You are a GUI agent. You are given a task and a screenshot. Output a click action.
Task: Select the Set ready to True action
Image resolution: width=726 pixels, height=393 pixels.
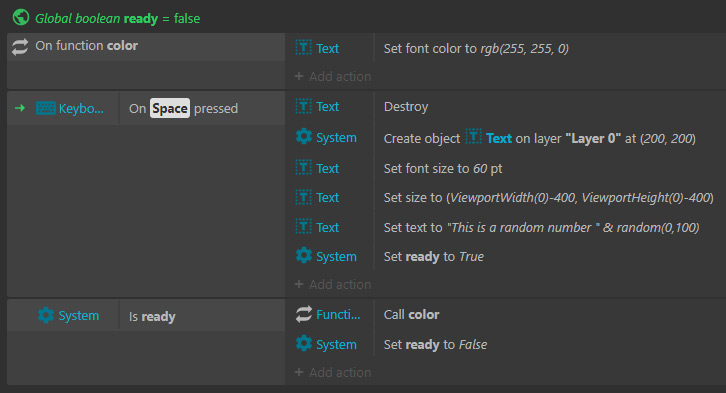(433, 256)
